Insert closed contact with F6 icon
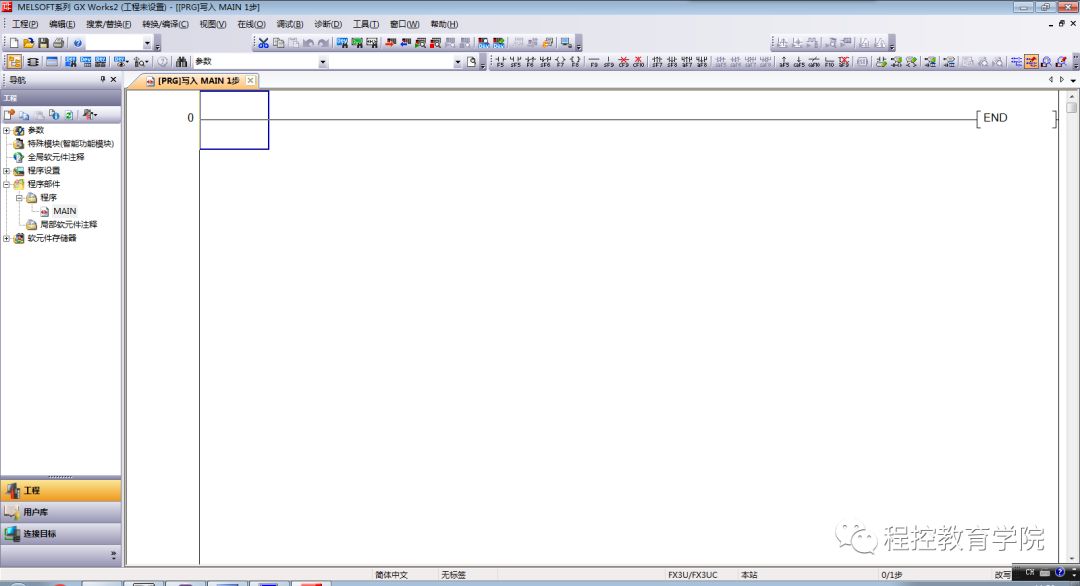Image resolution: width=1080 pixels, height=586 pixels. click(x=530, y=62)
